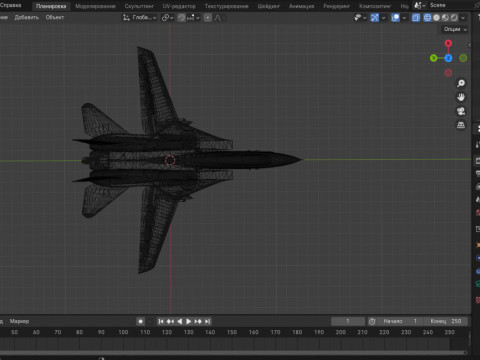The height and width of the screenshot is (360, 480).
Task: Click the negative X axis gizmo circle
Action: tap(448, 73)
